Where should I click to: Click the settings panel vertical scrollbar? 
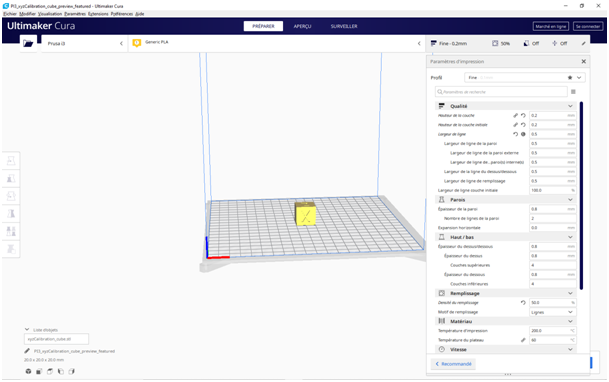coord(581,195)
